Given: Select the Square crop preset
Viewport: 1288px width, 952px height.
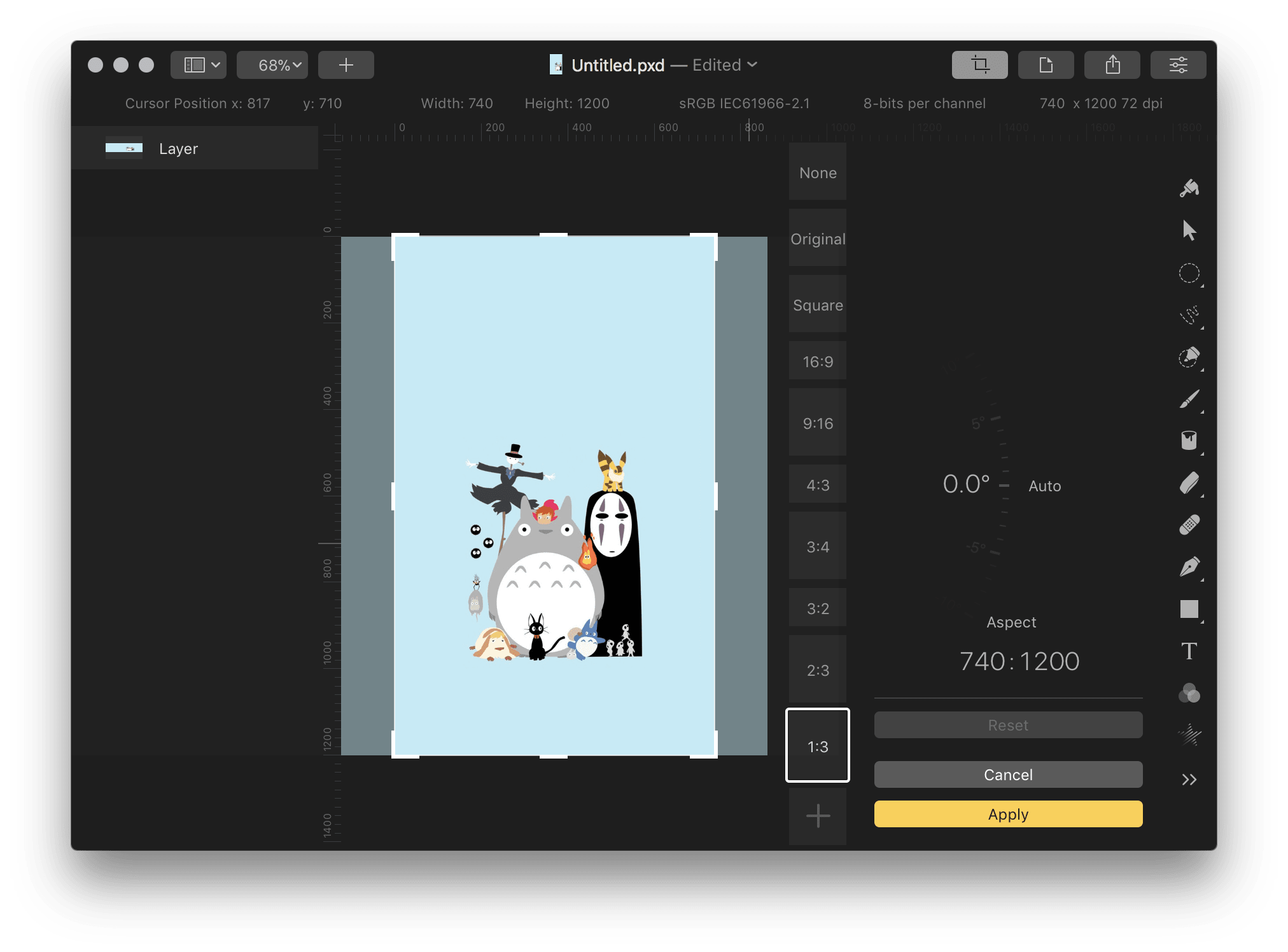Looking at the screenshot, I should tap(818, 305).
